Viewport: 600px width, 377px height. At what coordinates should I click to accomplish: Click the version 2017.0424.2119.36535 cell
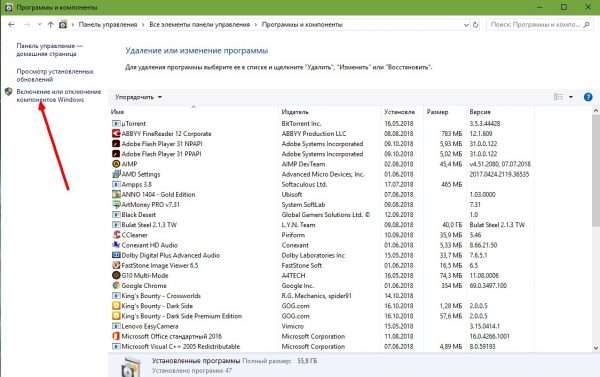pyautogui.click(x=499, y=174)
